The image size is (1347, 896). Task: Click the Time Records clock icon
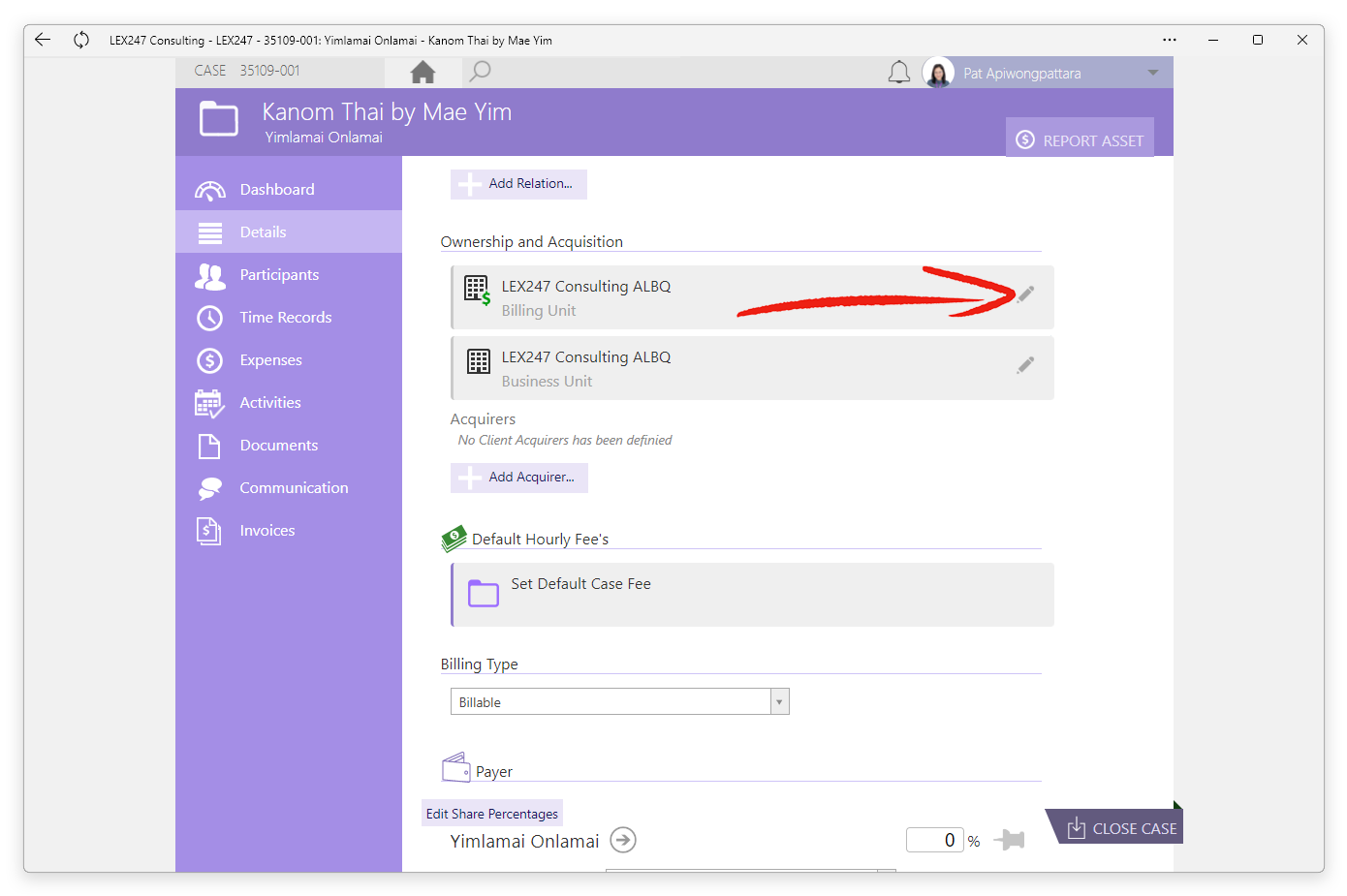pos(210,318)
